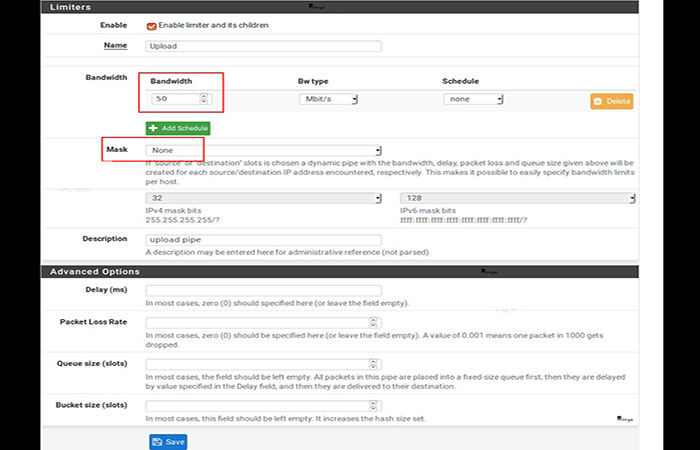Click the Bandwidth spinner arrows
The image size is (700, 450).
[x=204, y=99]
